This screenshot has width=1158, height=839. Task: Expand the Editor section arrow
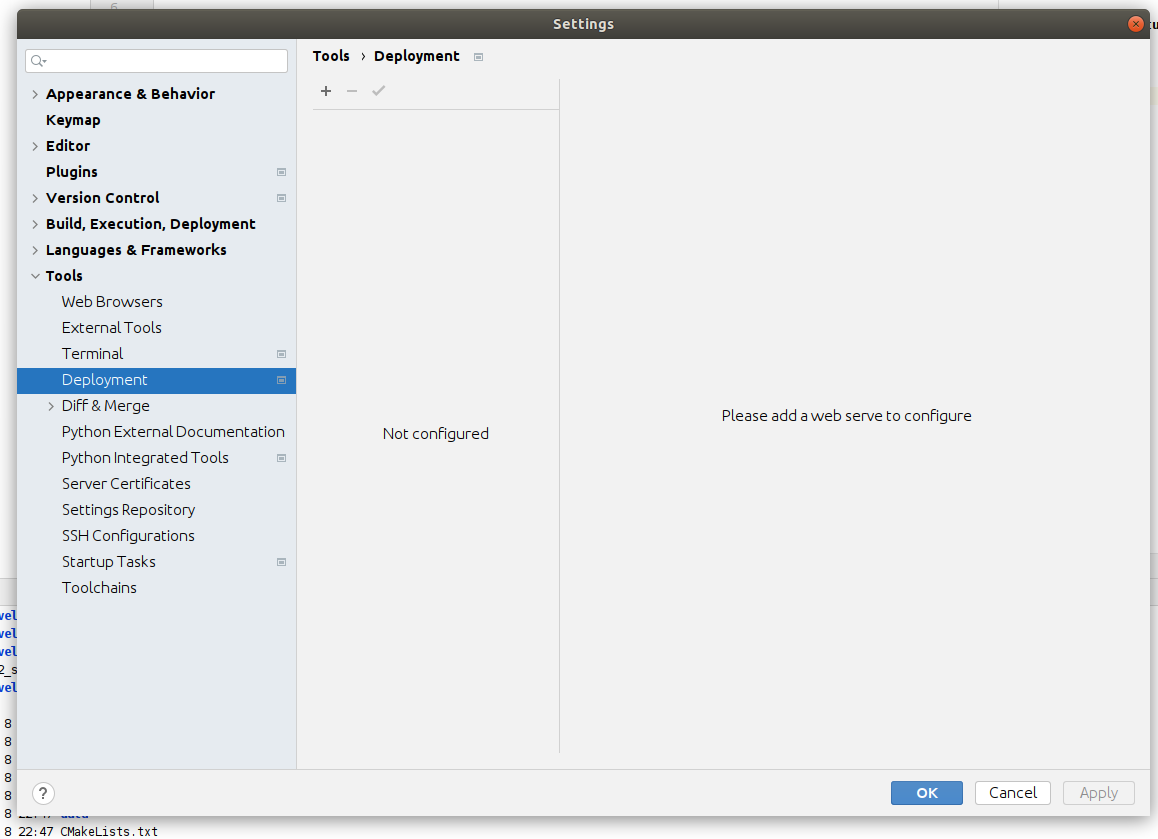coord(35,146)
